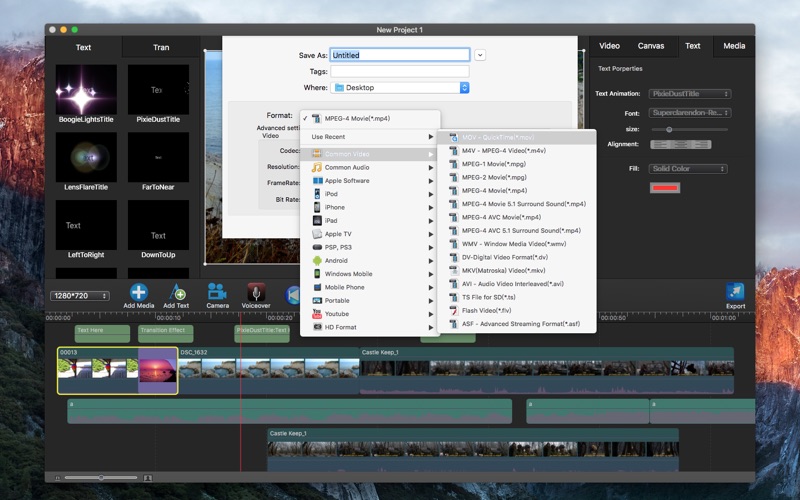Choose MPEG-4 AVC Movie(*.mp4)
Image resolution: width=800 pixels, height=500 pixels.
[x=516, y=217]
